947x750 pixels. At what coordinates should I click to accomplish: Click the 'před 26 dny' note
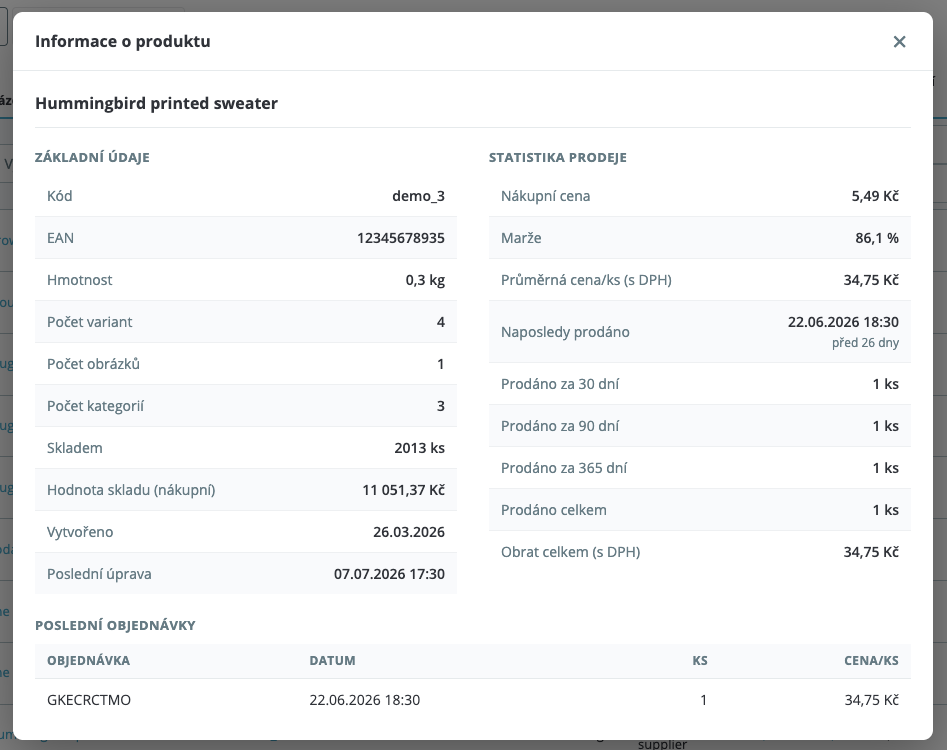coord(865,342)
